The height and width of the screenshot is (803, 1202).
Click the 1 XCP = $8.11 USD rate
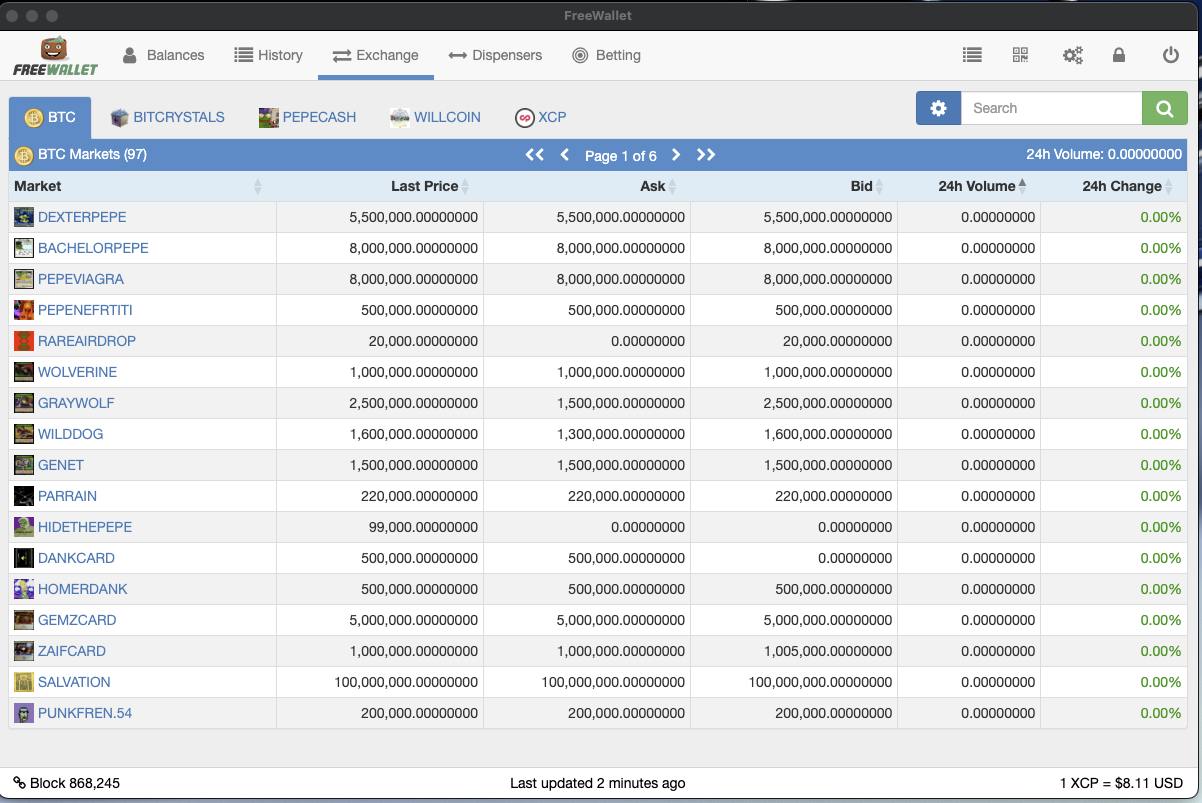point(1122,783)
